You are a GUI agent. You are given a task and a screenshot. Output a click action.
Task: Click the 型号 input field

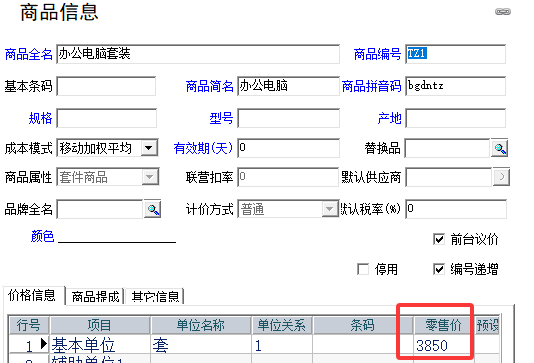pyautogui.click(x=288, y=118)
